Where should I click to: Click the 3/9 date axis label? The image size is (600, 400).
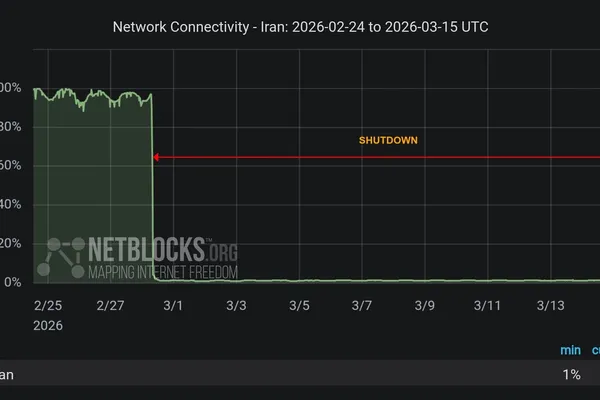[424, 304]
